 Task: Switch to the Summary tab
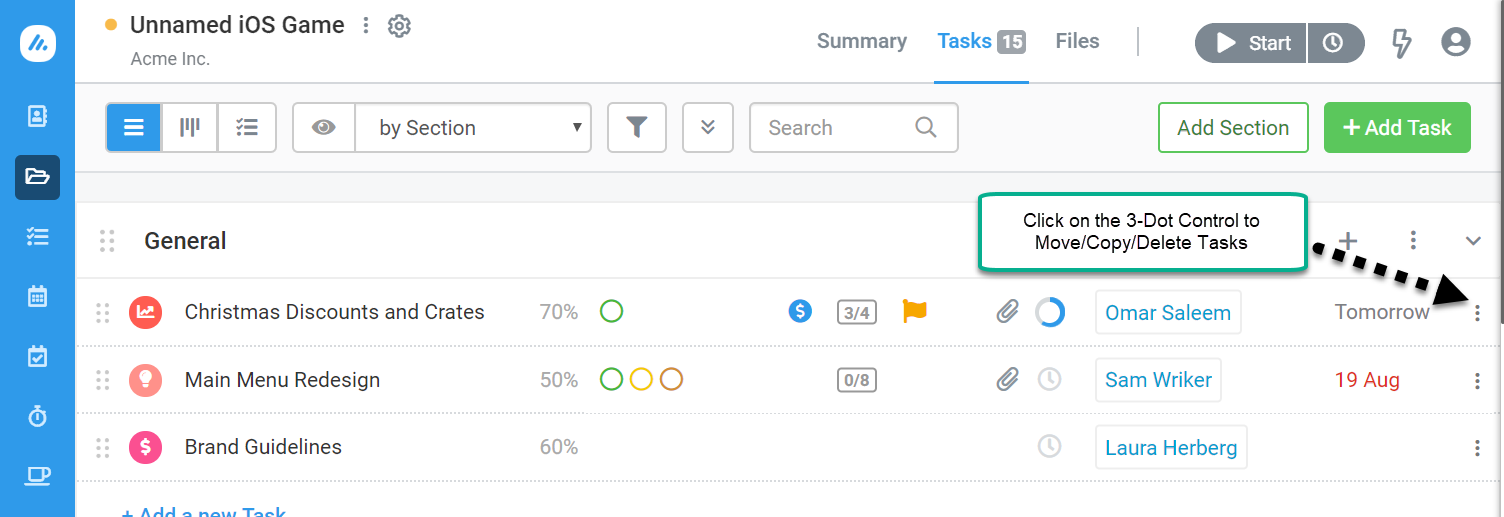coord(862,41)
